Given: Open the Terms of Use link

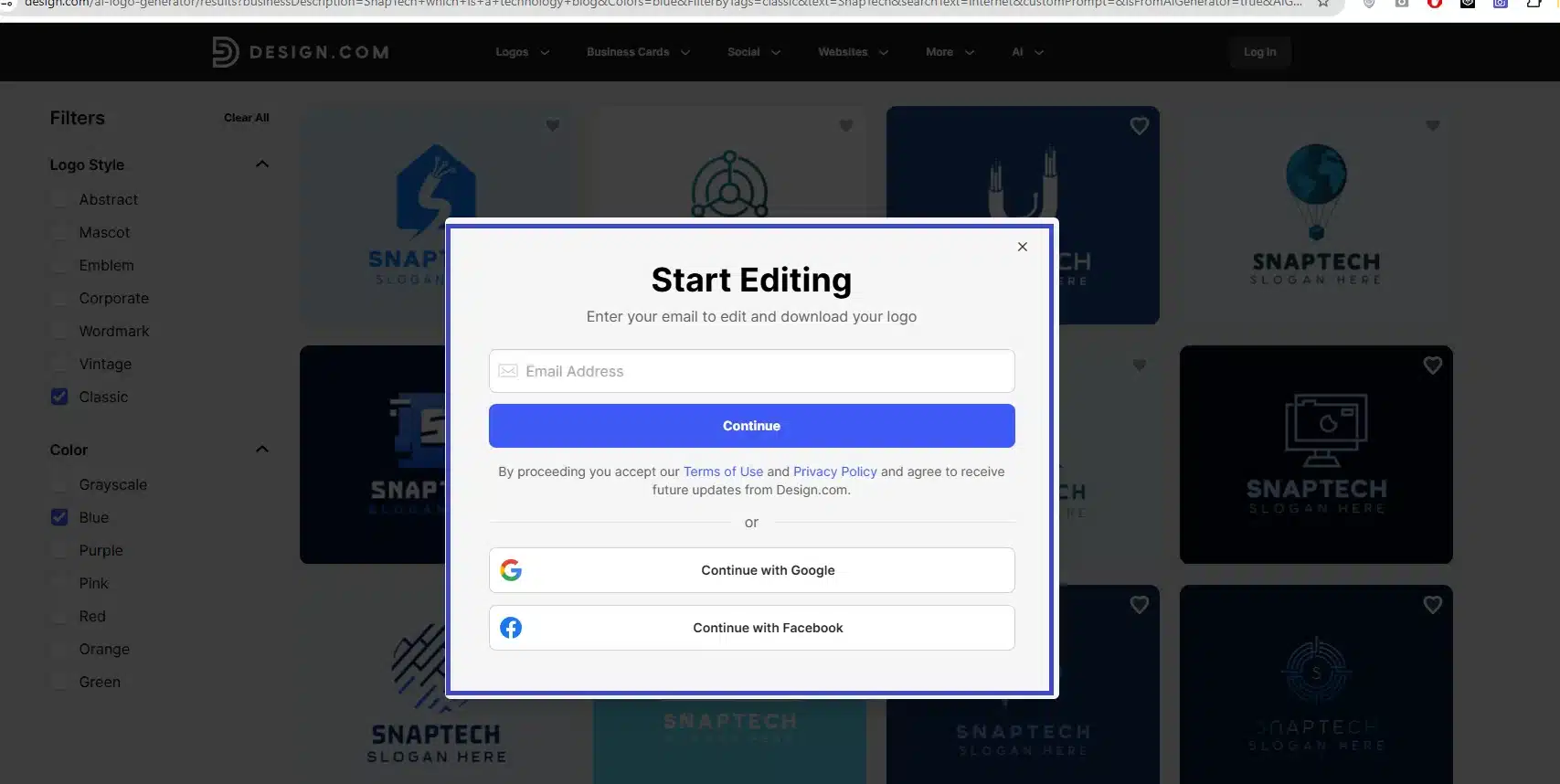Looking at the screenshot, I should pos(724,471).
